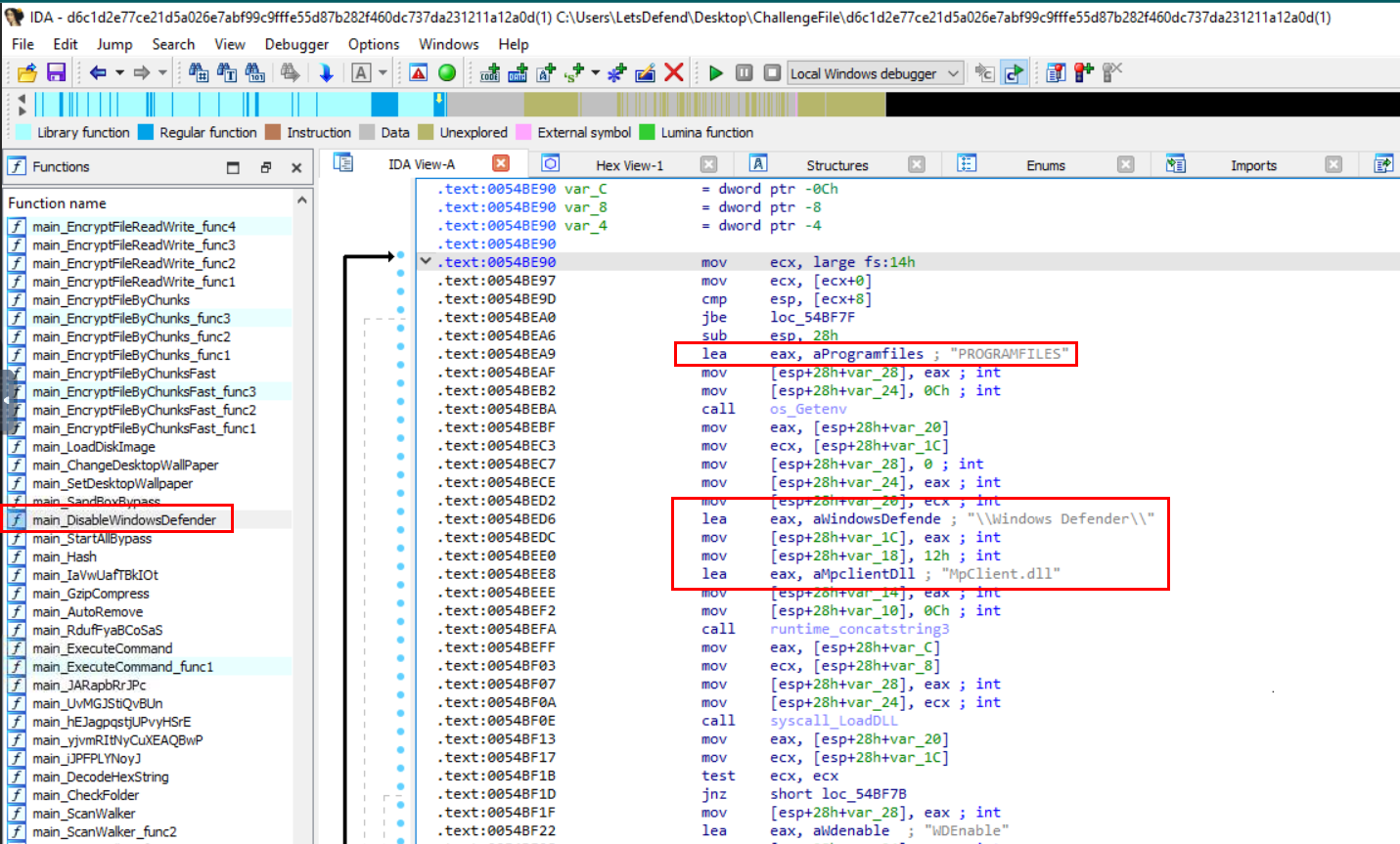
Task: Select main_DisableWindowsDefender in the function list
Action: click(x=123, y=520)
